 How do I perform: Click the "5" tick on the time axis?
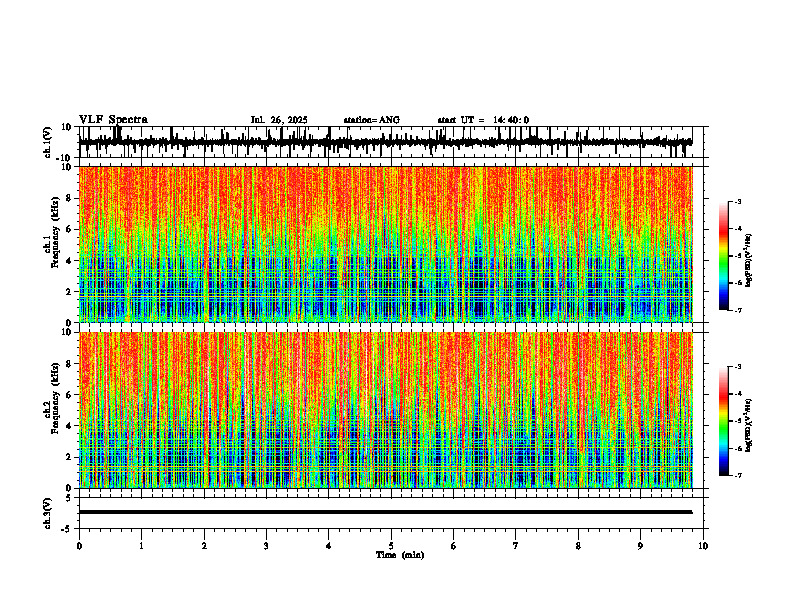[391, 546]
